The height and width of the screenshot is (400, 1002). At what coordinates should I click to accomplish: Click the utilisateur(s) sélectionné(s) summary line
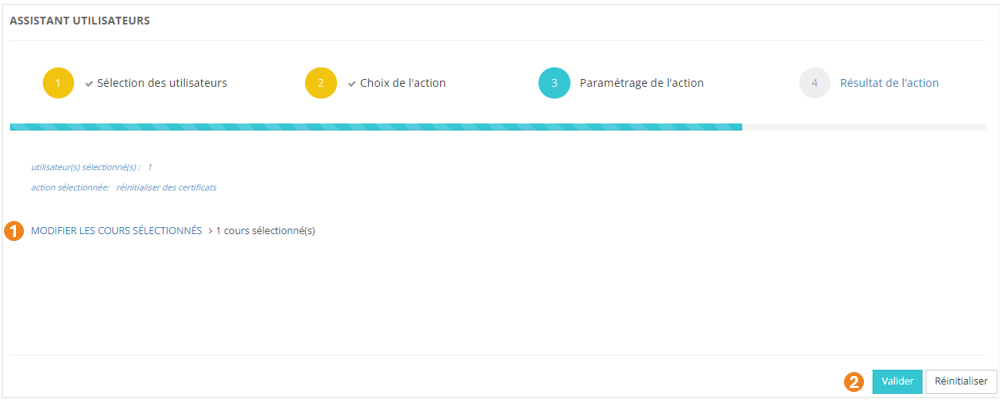91,166
